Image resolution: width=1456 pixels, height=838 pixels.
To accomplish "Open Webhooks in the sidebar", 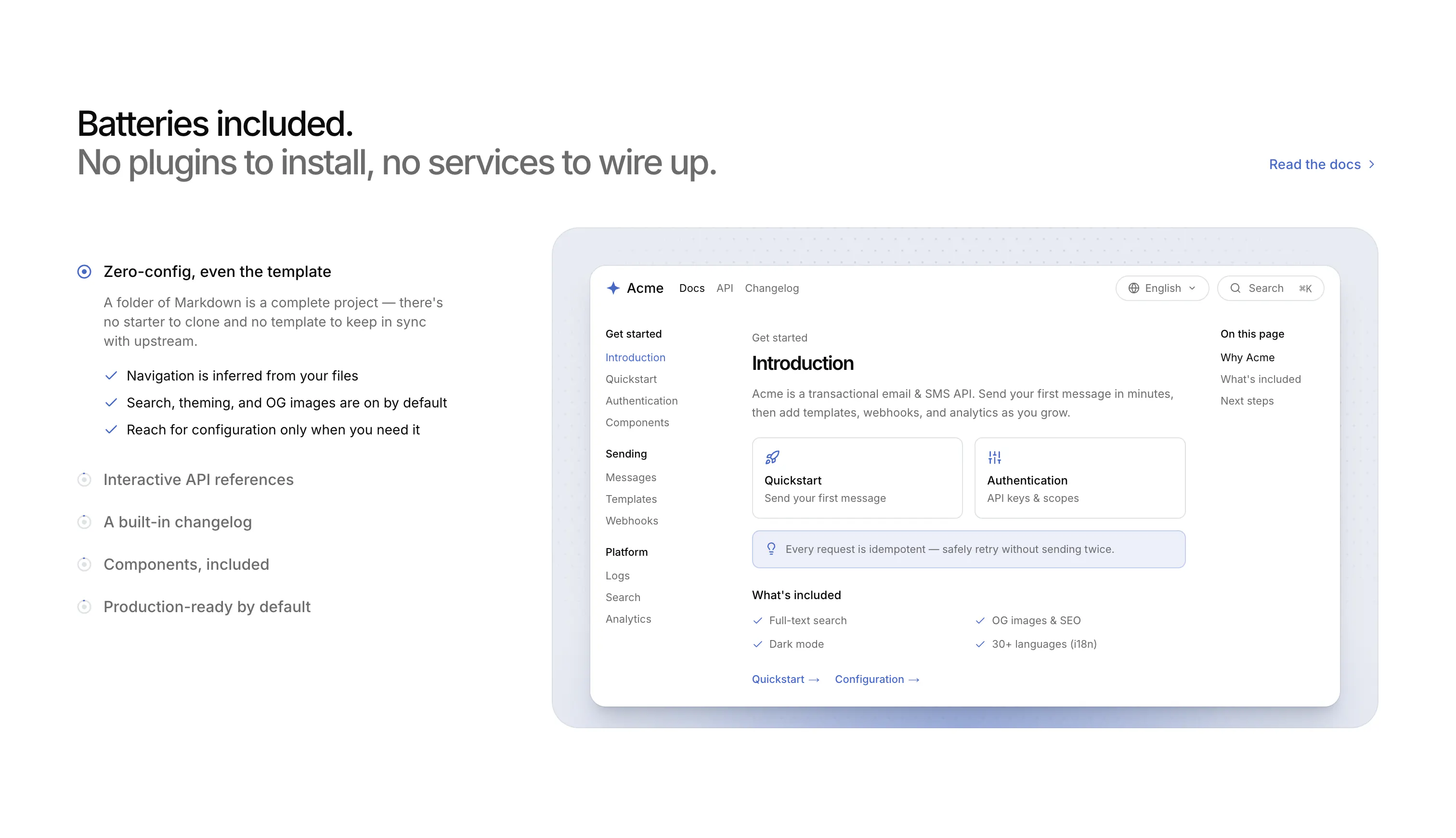I will pyautogui.click(x=632, y=521).
